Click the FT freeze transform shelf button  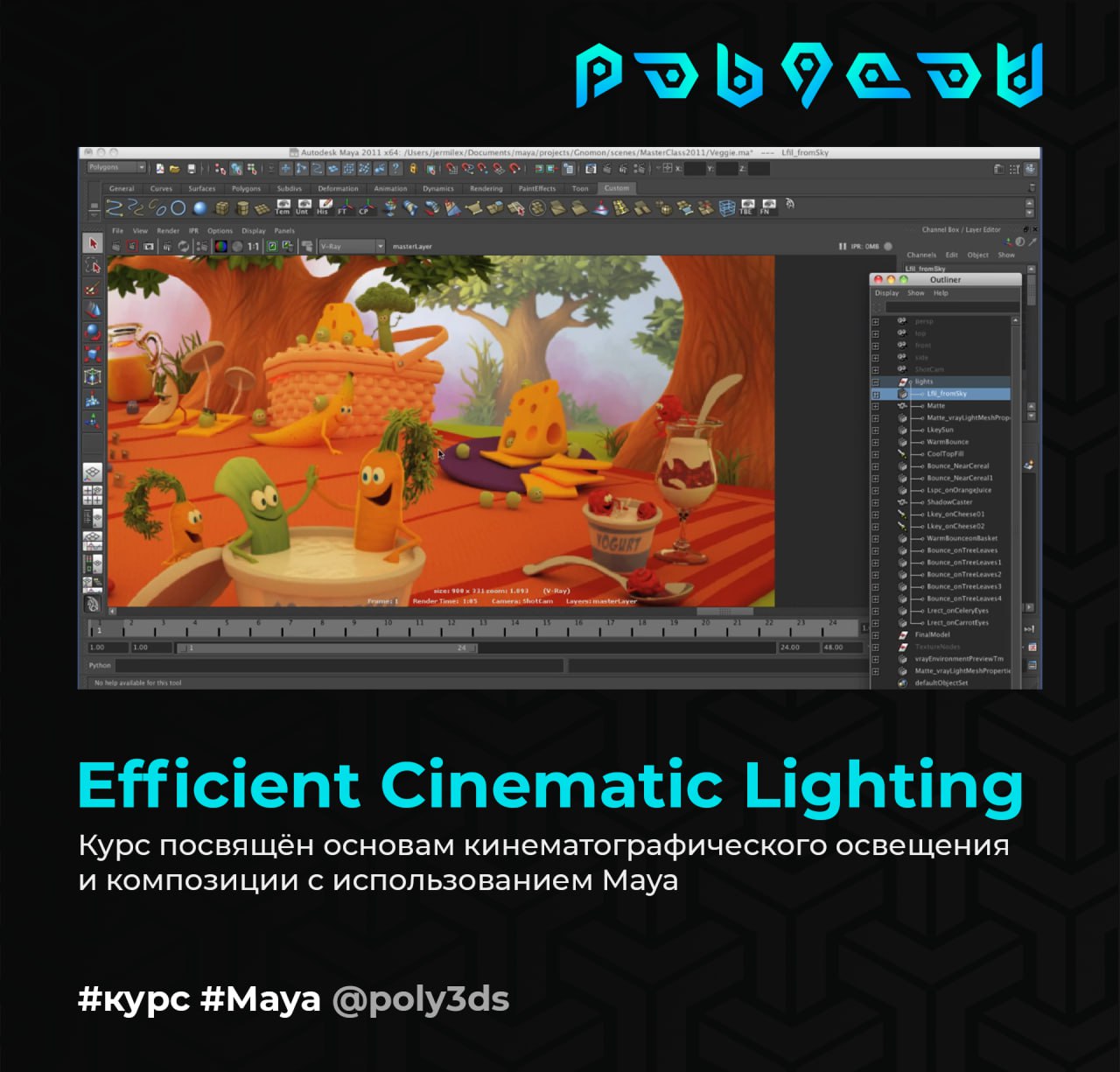pyautogui.click(x=344, y=207)
